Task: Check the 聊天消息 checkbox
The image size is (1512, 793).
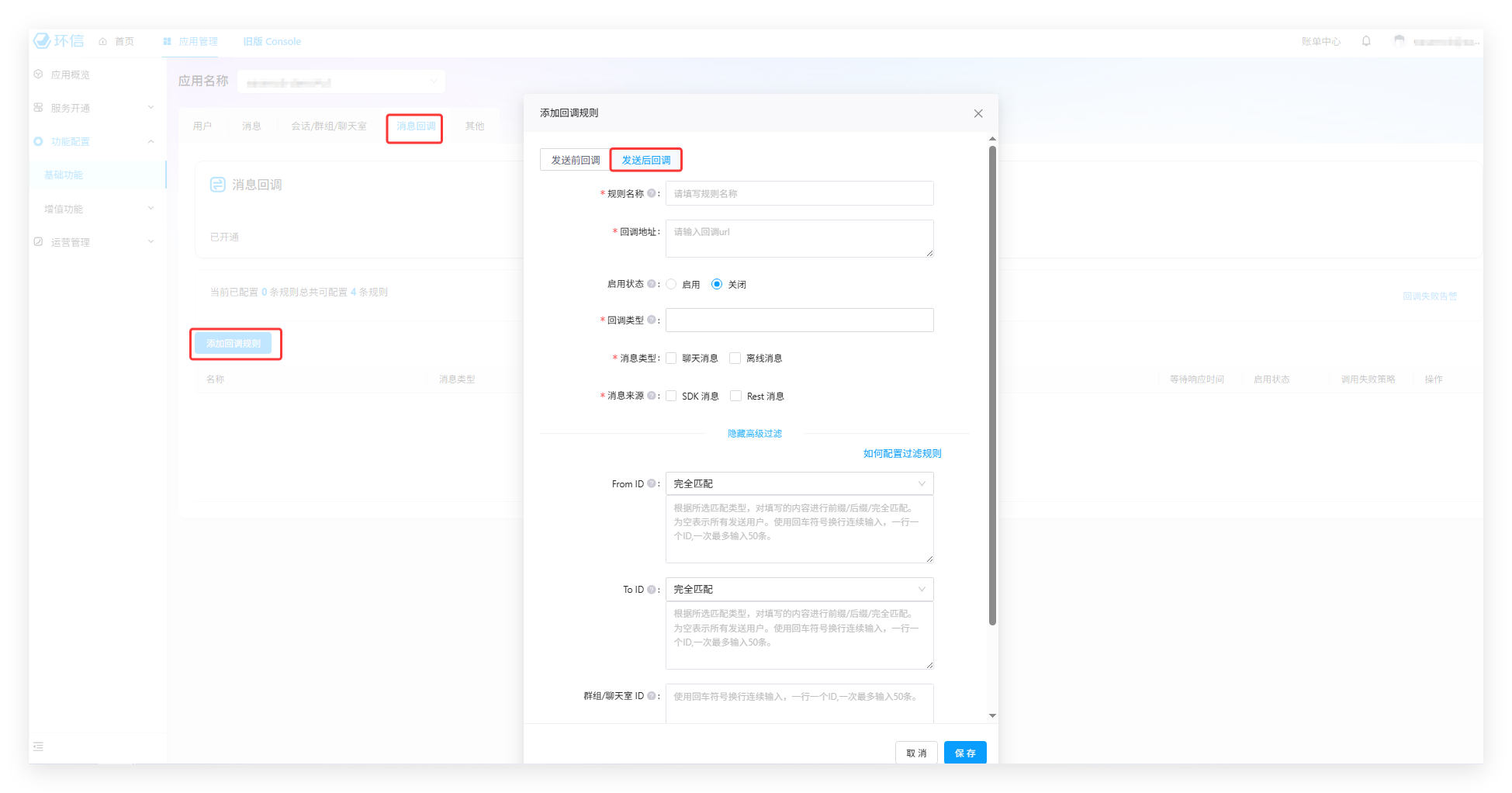Action: click(672, 358)
